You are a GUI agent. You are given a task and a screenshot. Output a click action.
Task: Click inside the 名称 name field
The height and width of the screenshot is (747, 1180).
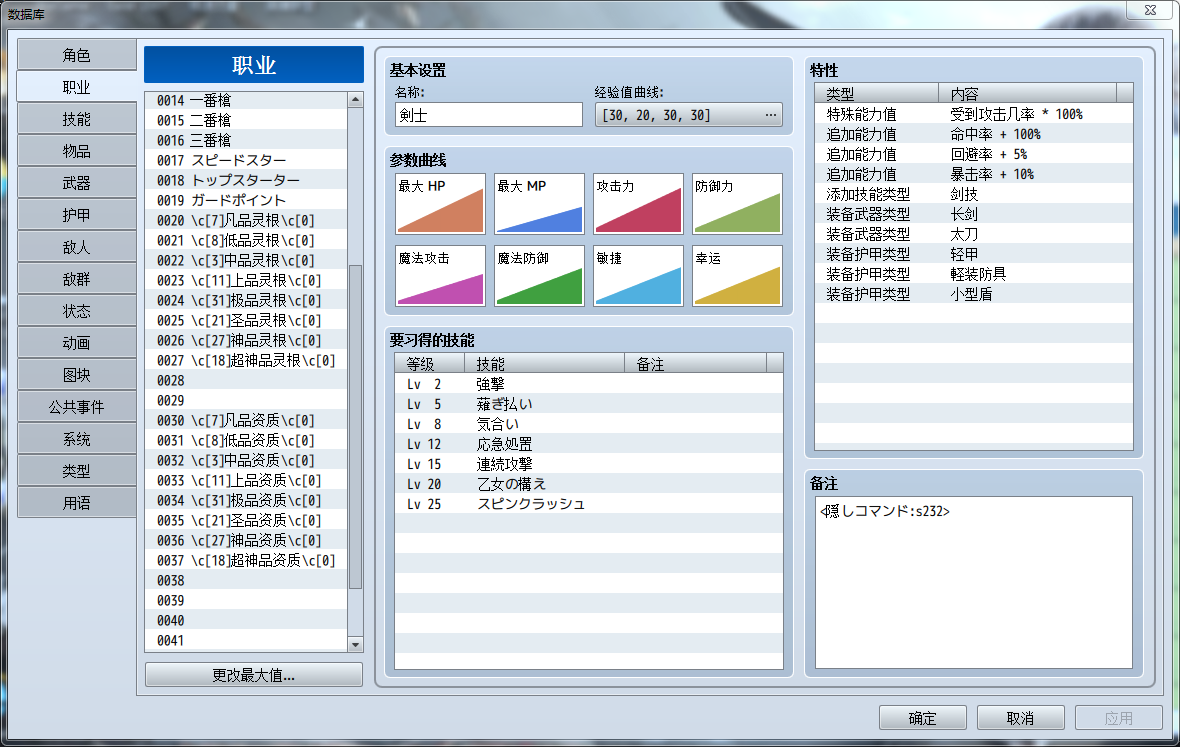[x=487, y=114]
